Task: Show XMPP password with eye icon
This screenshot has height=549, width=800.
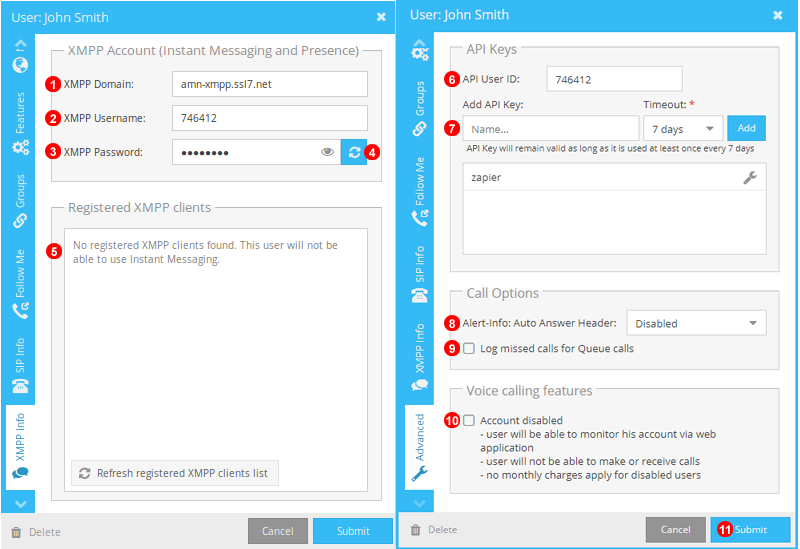Action: pyautogui.click(x=328, y=152)
